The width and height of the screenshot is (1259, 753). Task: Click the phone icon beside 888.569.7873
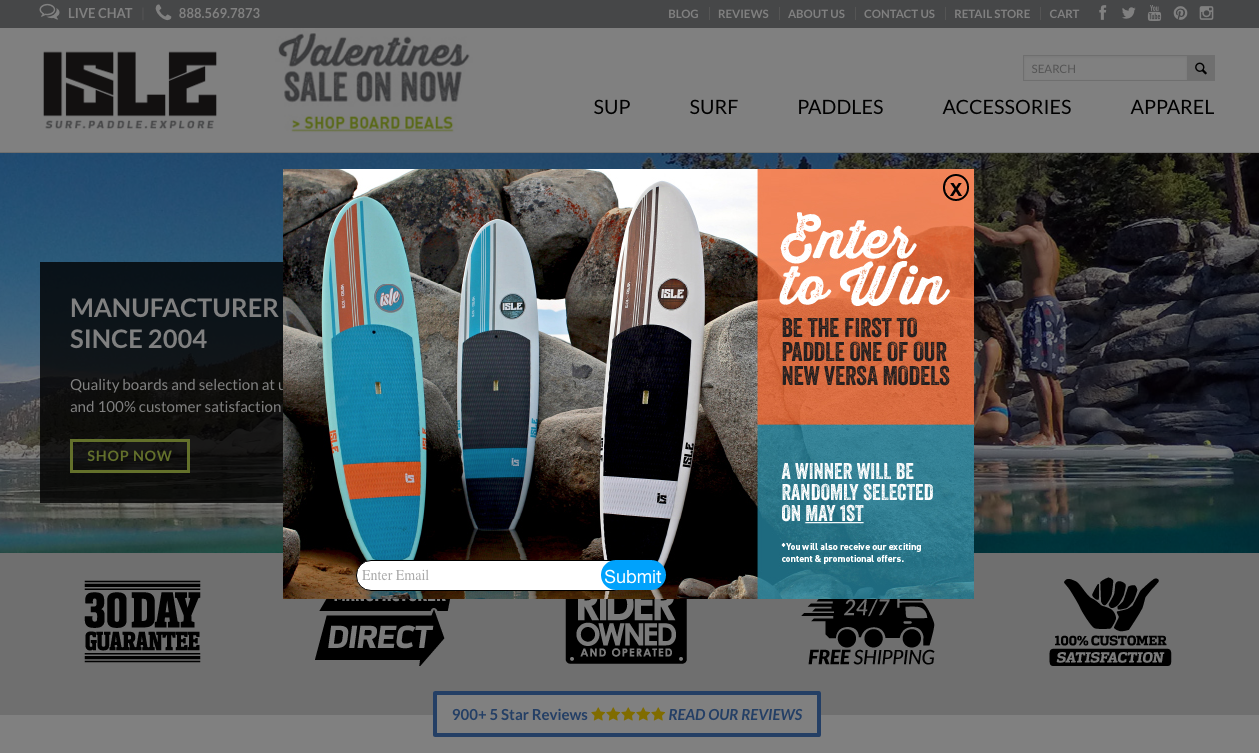[163, 13]
